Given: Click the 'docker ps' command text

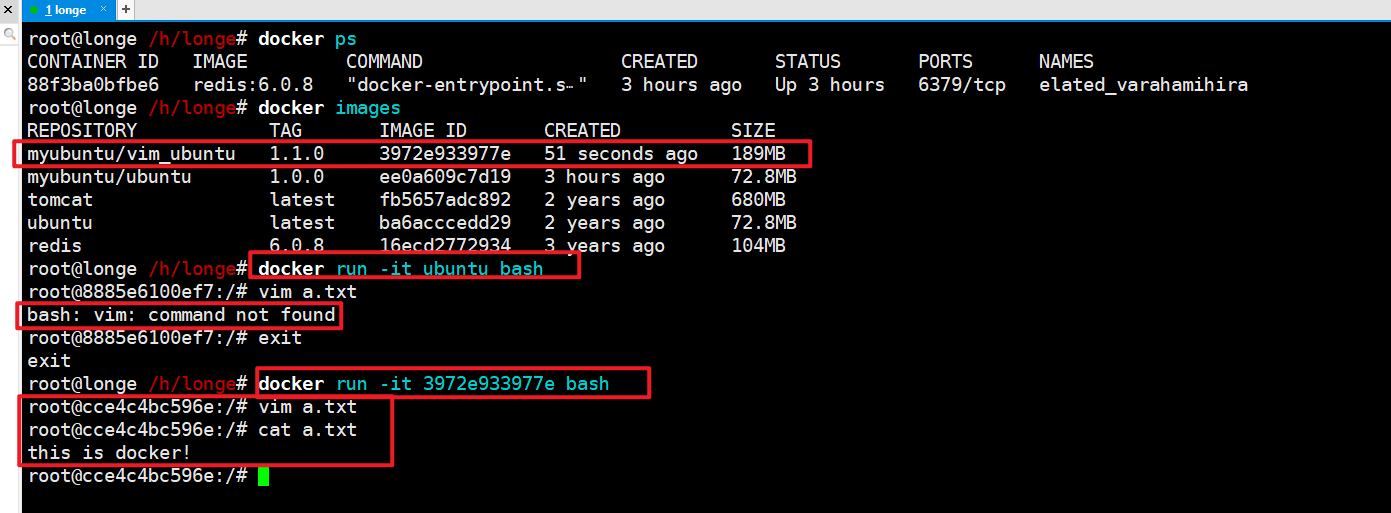Looking at the screenshot, I should click(307, 39).
